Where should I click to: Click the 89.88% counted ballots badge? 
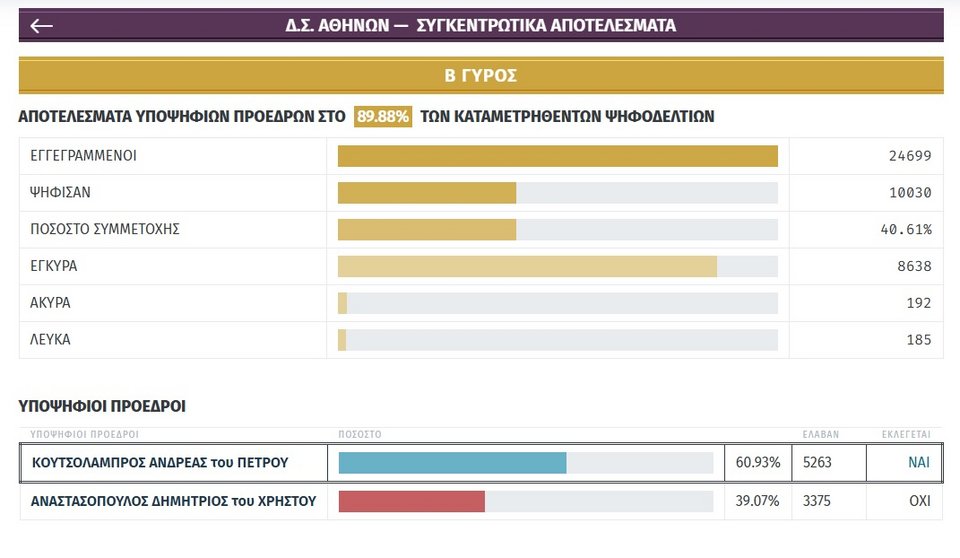[x=383, y=117]
